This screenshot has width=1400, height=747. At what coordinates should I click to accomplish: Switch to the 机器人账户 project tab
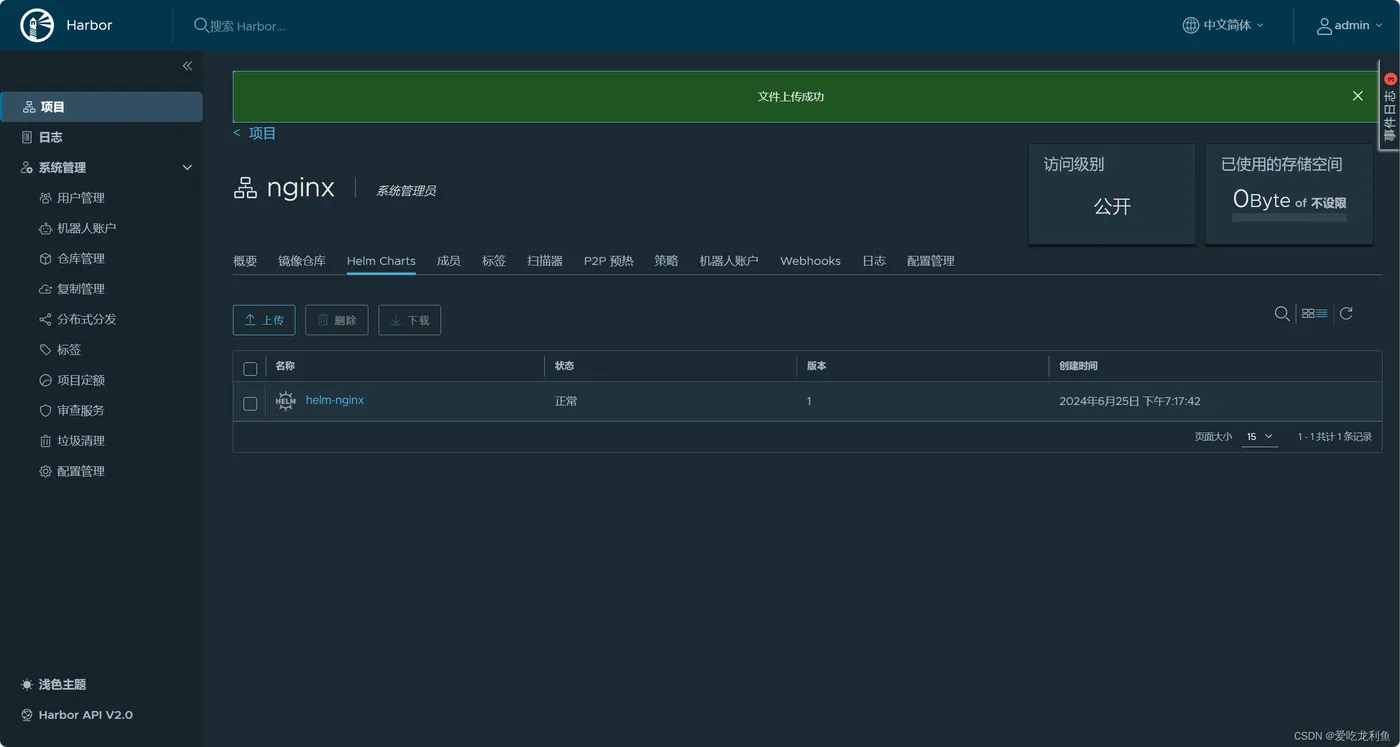click(729, 261)
